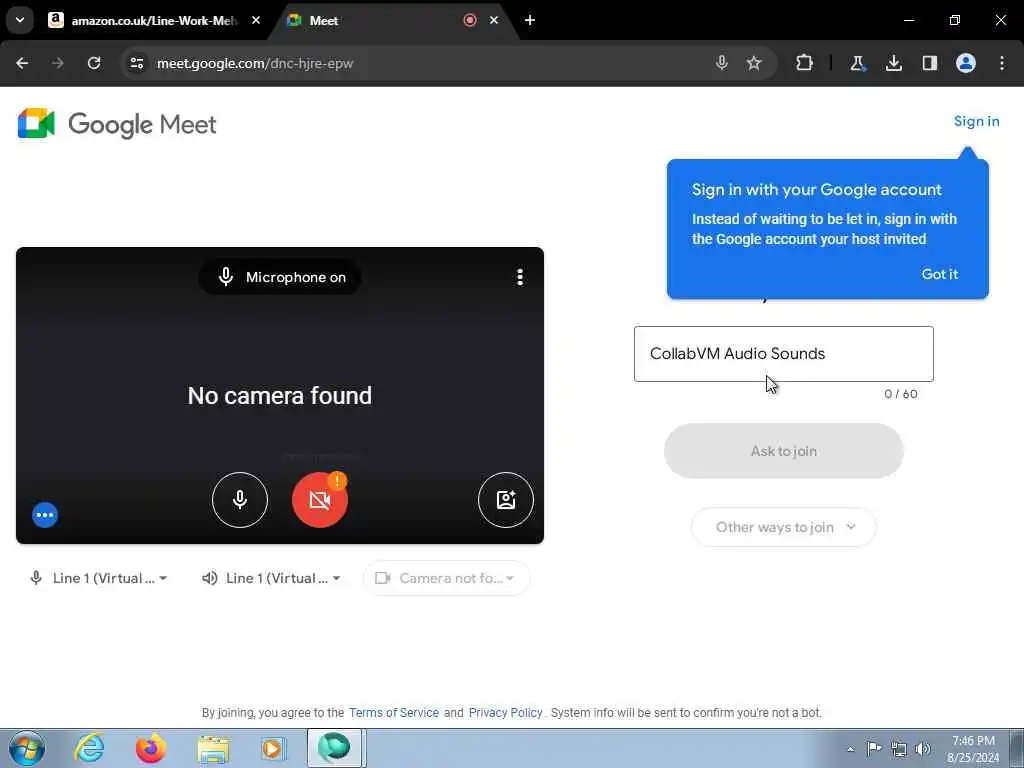Turn on camera using red camera button
Image resolution: width=1024 pixels, height=768 pixels.
click(319, 500)
